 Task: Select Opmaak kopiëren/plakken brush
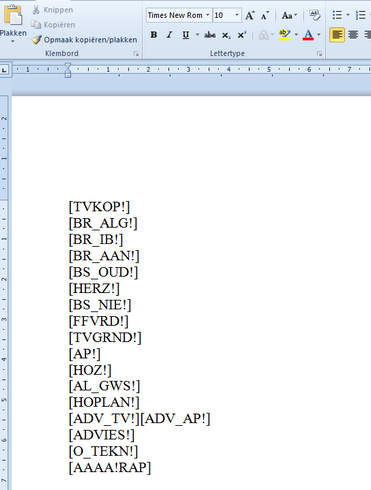point(36,40)
